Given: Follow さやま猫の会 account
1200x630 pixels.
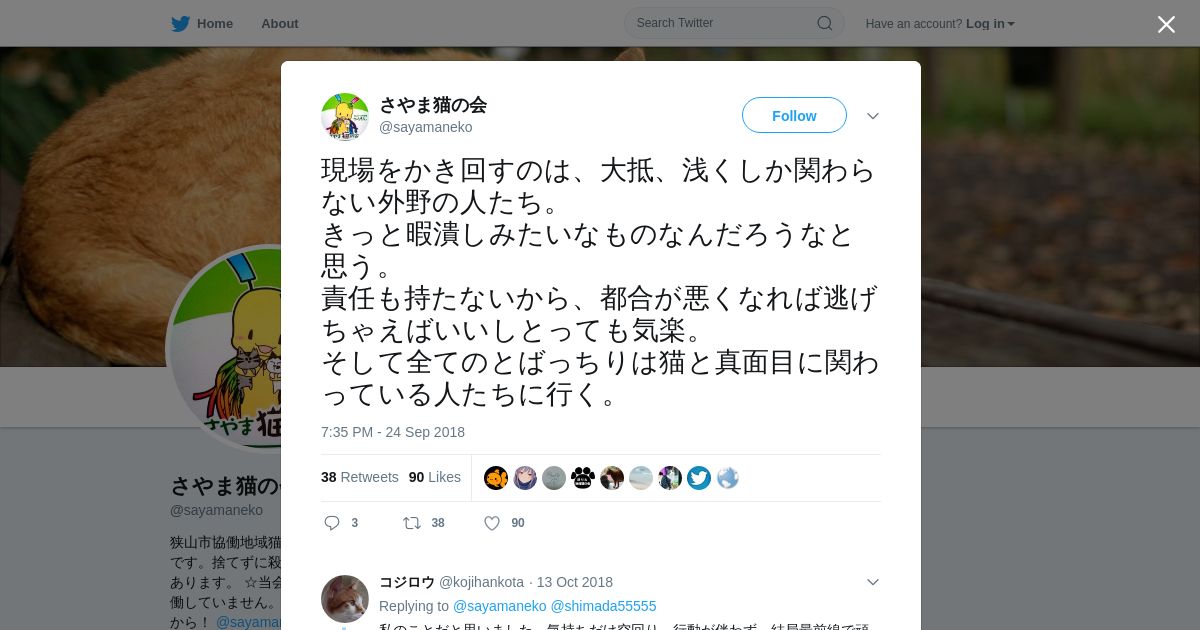Looking at the screenshot, I should [x=794, y=116].
